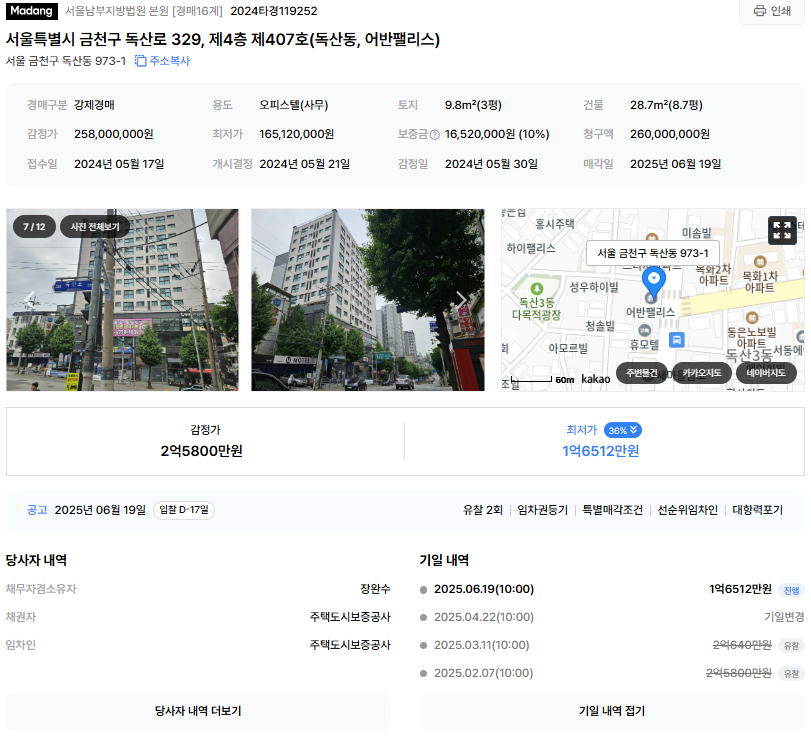Open the second building photo
Image resolution: width=811 pixels, height=744 pixels.
pos(368,300)
